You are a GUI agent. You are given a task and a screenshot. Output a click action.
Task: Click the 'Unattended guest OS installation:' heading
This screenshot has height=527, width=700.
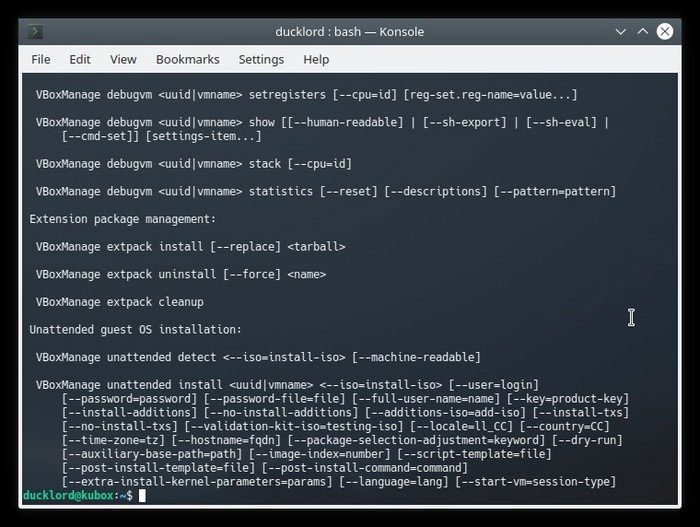[135, 330]
